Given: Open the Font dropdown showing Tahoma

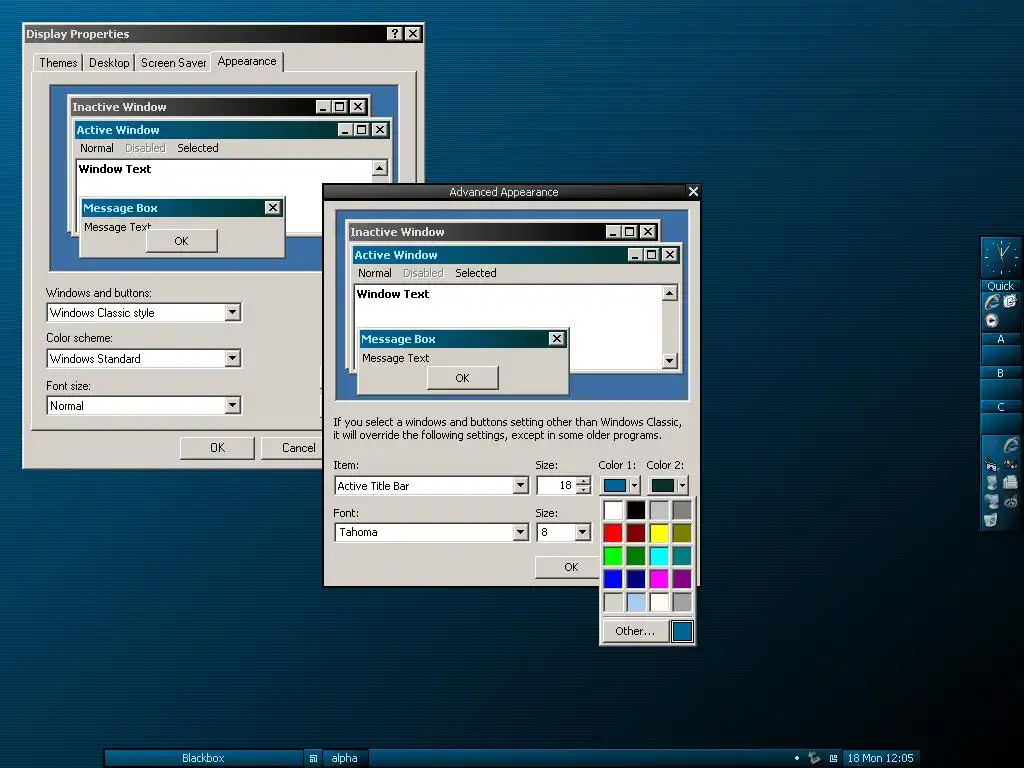Looking at the screenshot, I should click(520, 532).
